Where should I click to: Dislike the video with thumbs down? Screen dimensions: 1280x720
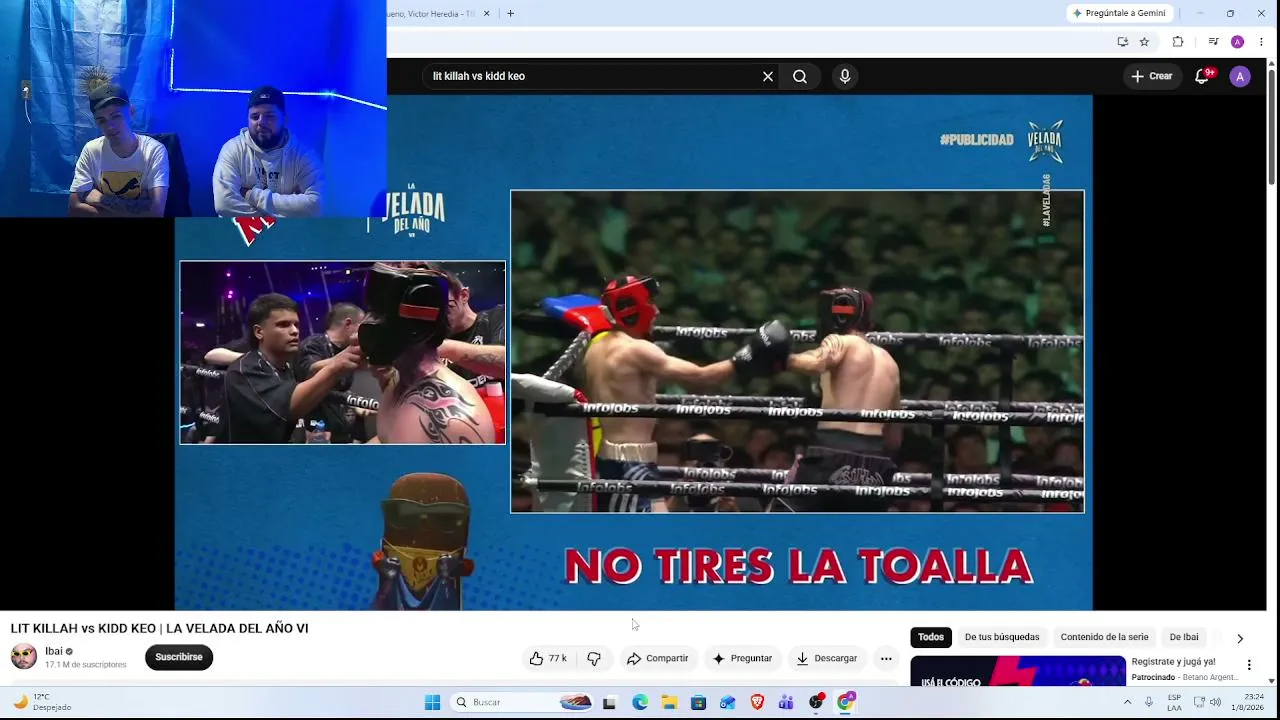point(594,658)
